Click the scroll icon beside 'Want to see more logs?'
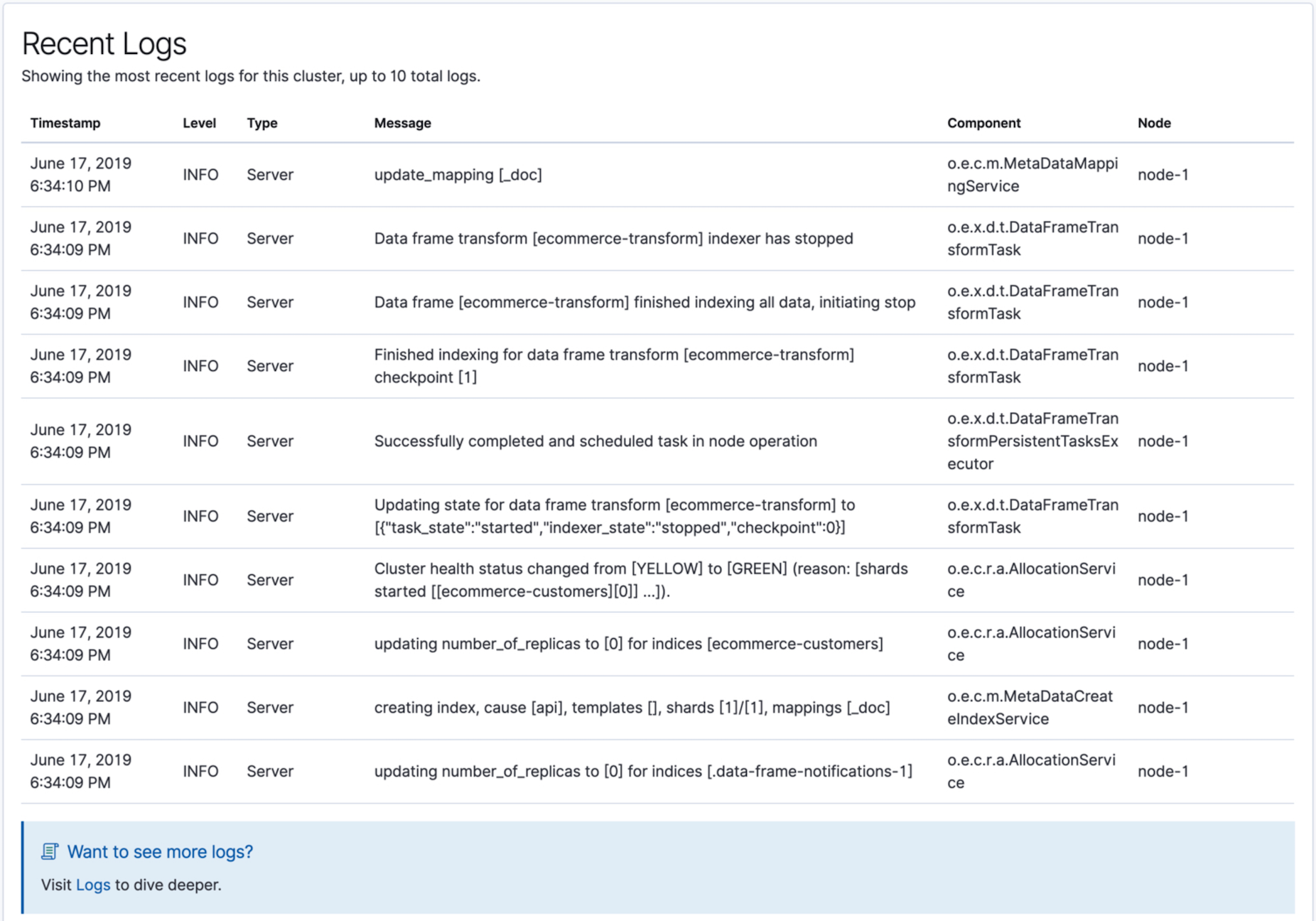 [49, 851]
